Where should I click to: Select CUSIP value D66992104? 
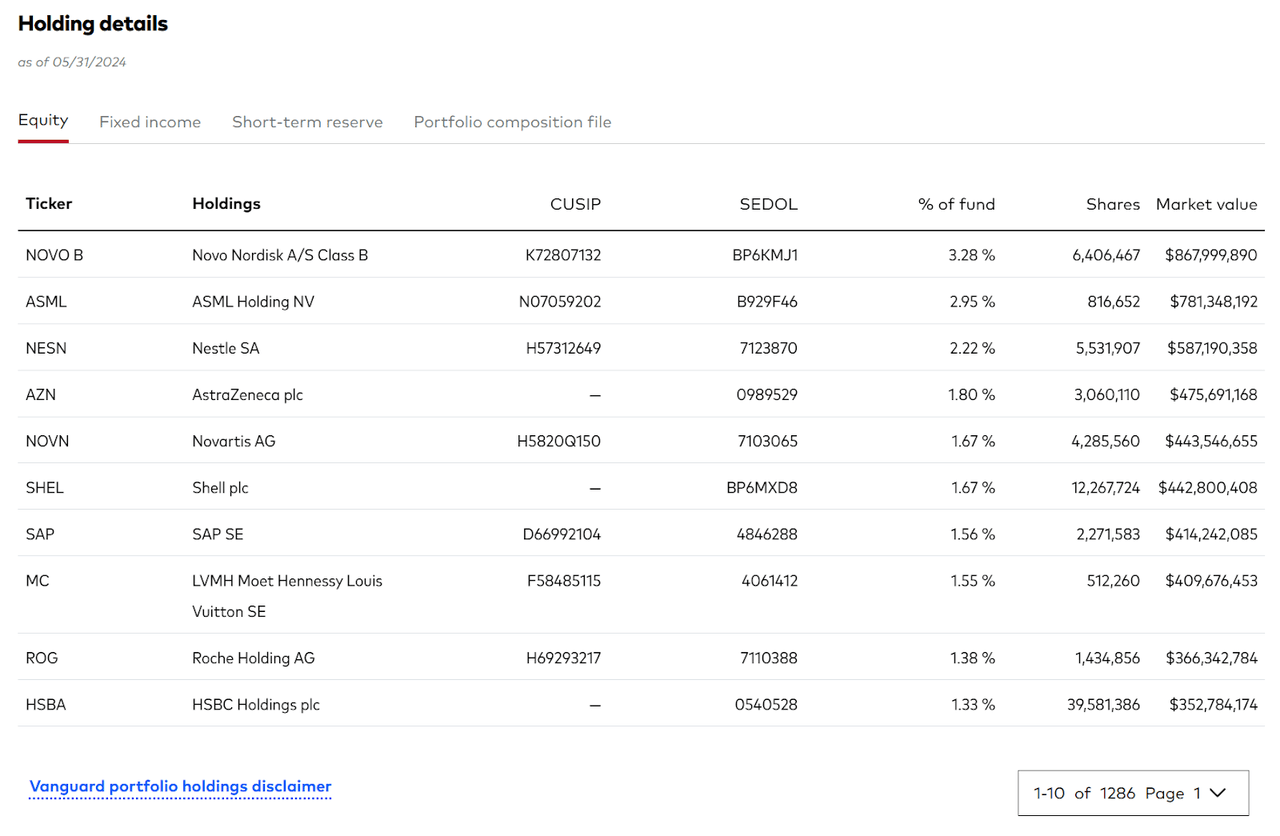pos(562,534)
